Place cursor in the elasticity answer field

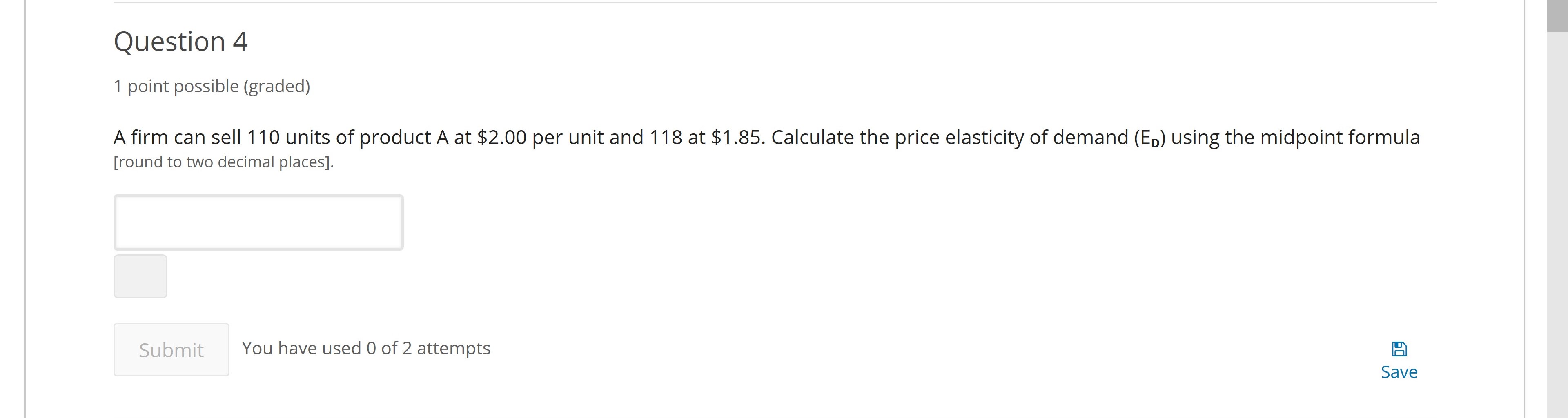pyautogui.click(x=258, y=222)
